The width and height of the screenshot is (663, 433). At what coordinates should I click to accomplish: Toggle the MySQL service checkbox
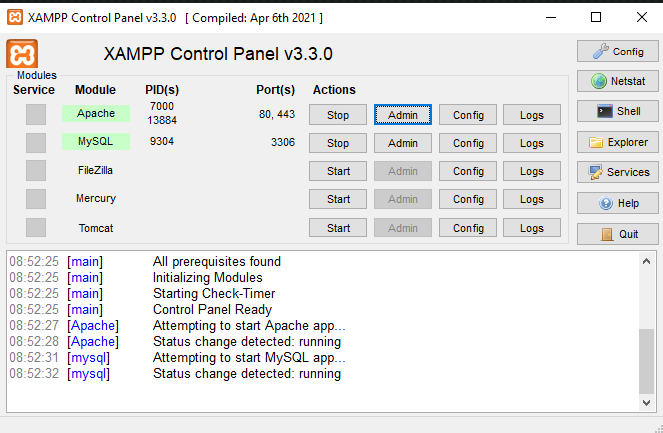[x=36, y=143]
